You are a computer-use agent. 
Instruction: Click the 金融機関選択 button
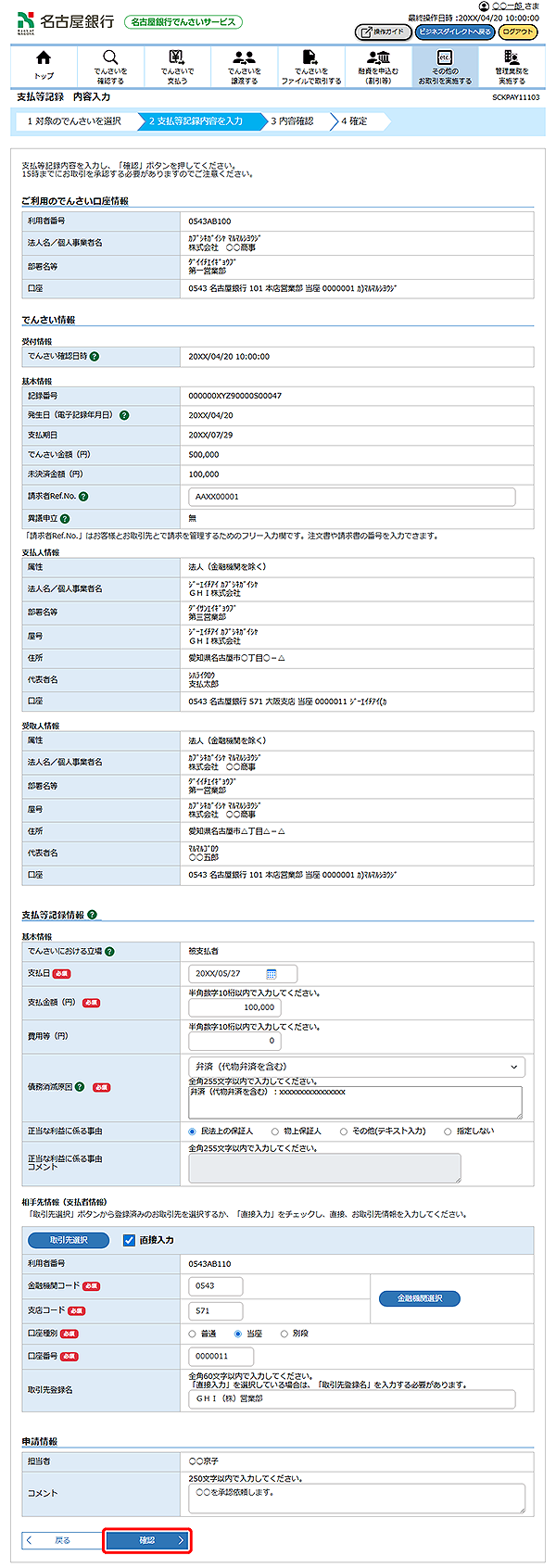pos(420,1298)
